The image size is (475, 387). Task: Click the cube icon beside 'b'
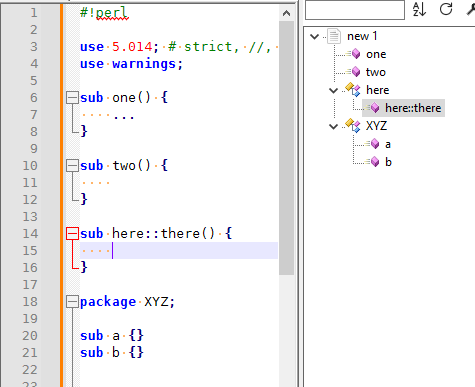click(x=374, y=162)
